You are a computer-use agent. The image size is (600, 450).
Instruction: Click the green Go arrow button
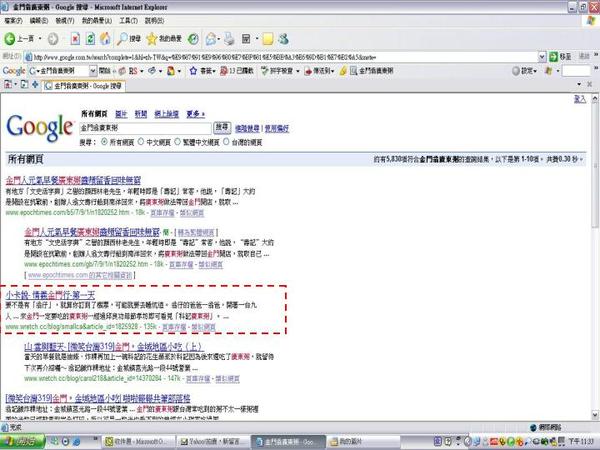click(553, 57)
